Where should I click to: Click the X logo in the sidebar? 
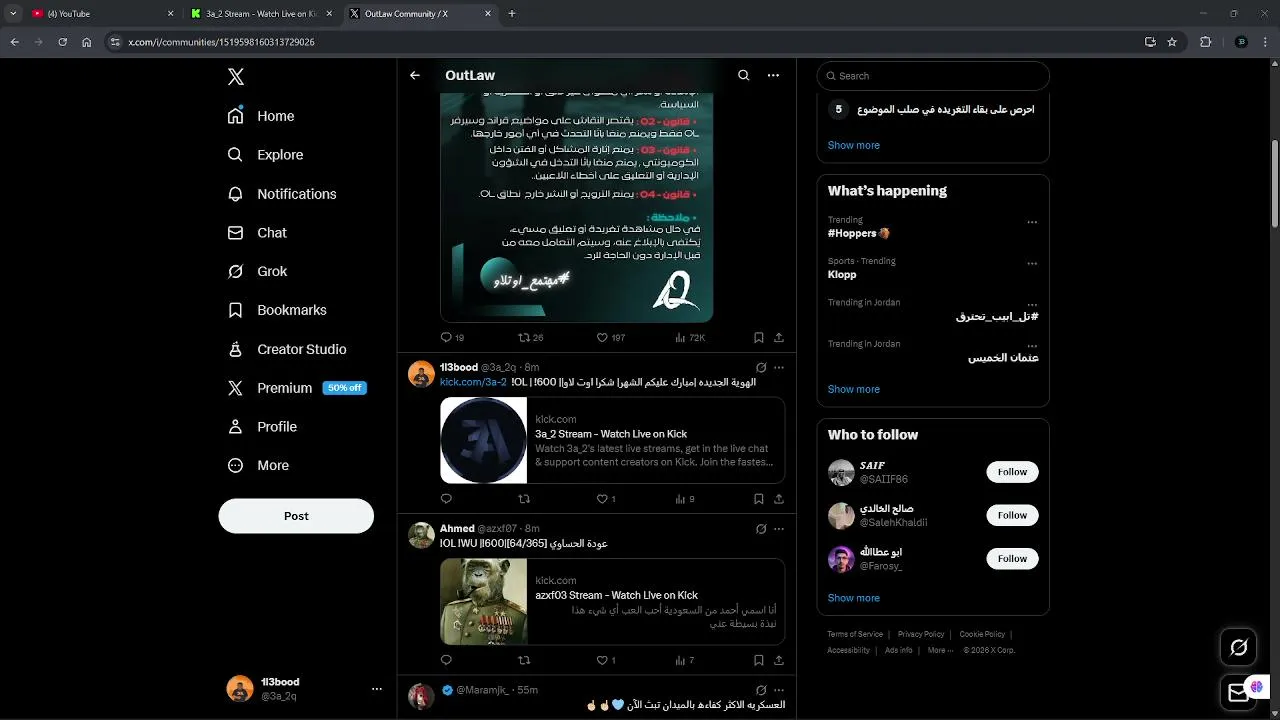[236, 77]
